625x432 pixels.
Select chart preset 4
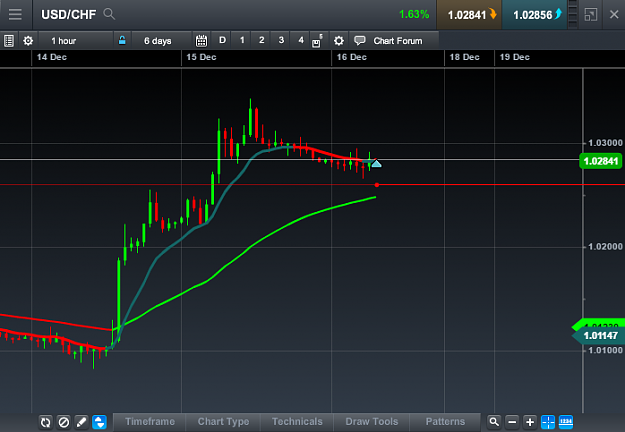pos(301,40)
